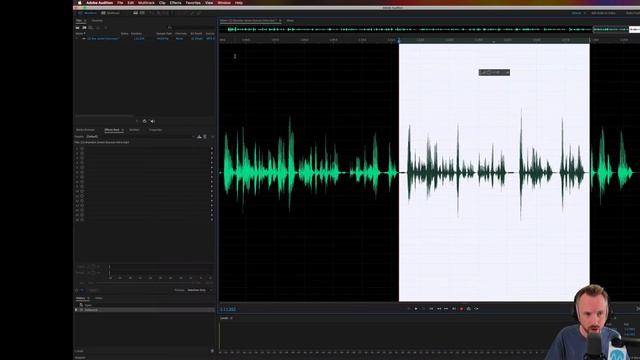
Task: Switch to the Properties tab
Action: pos(156,130)
